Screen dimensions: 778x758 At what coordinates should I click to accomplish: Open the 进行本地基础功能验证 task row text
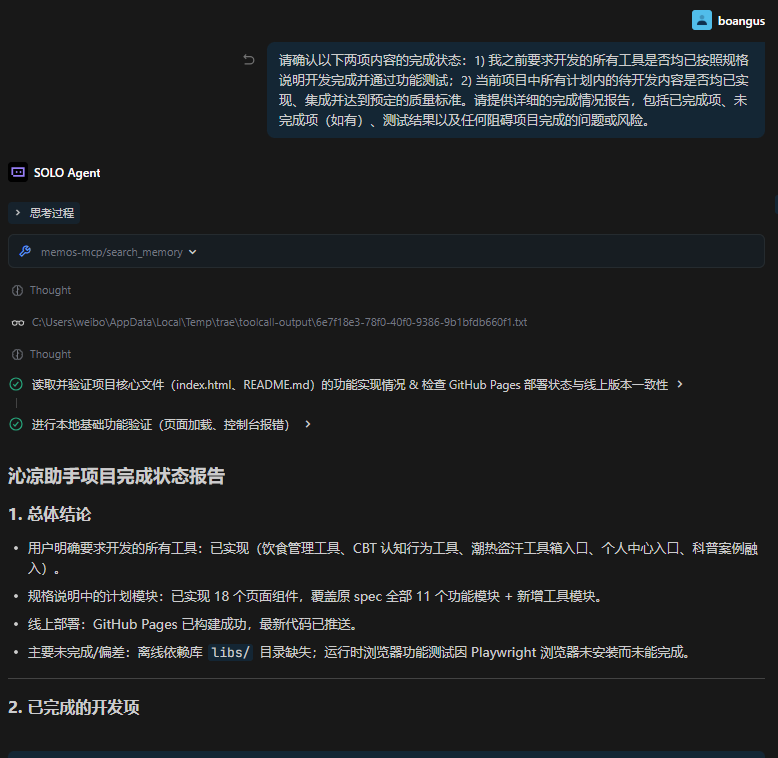(x=160, y=425)
